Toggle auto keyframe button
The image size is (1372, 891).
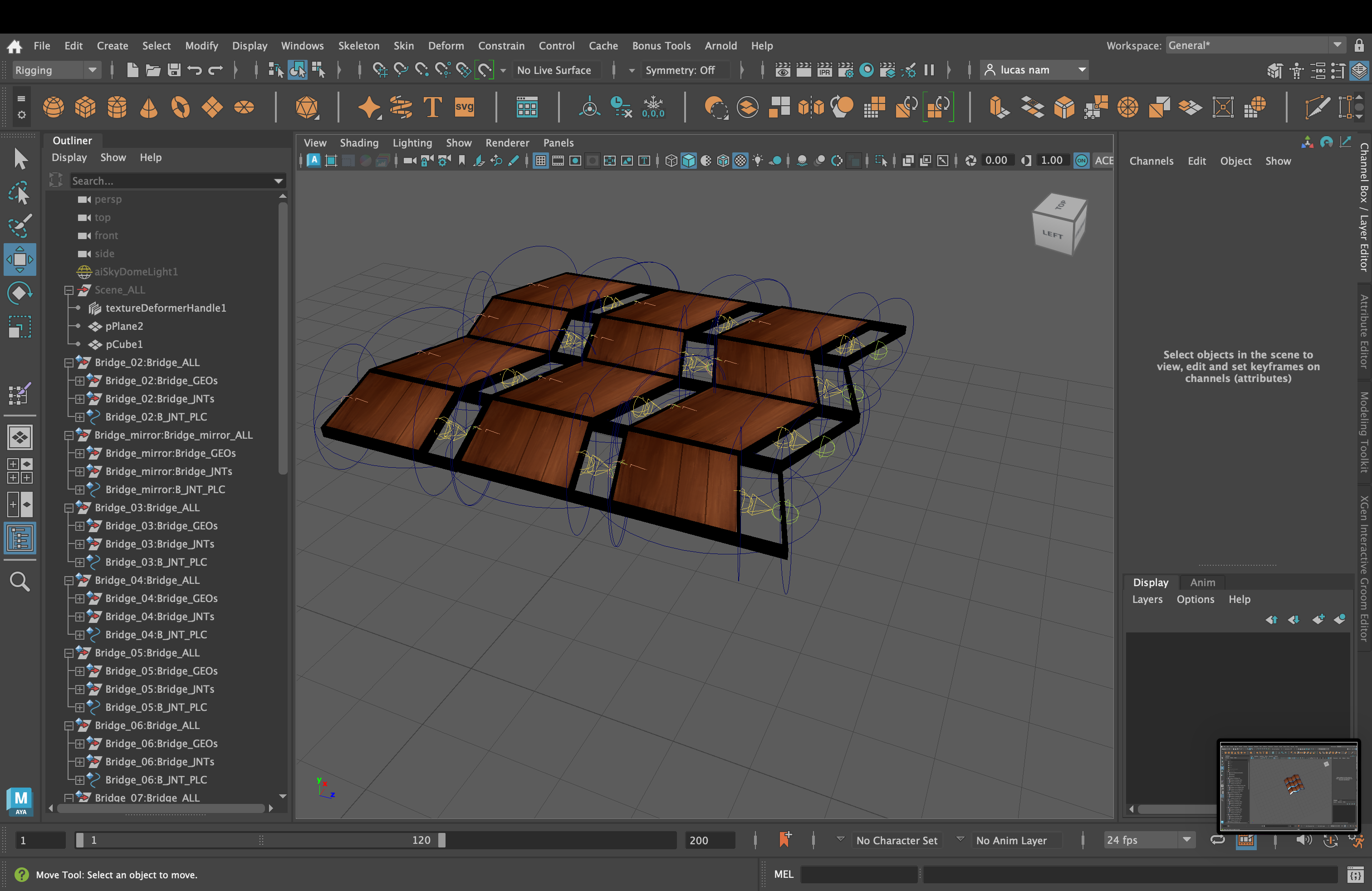click(1330, 840)
